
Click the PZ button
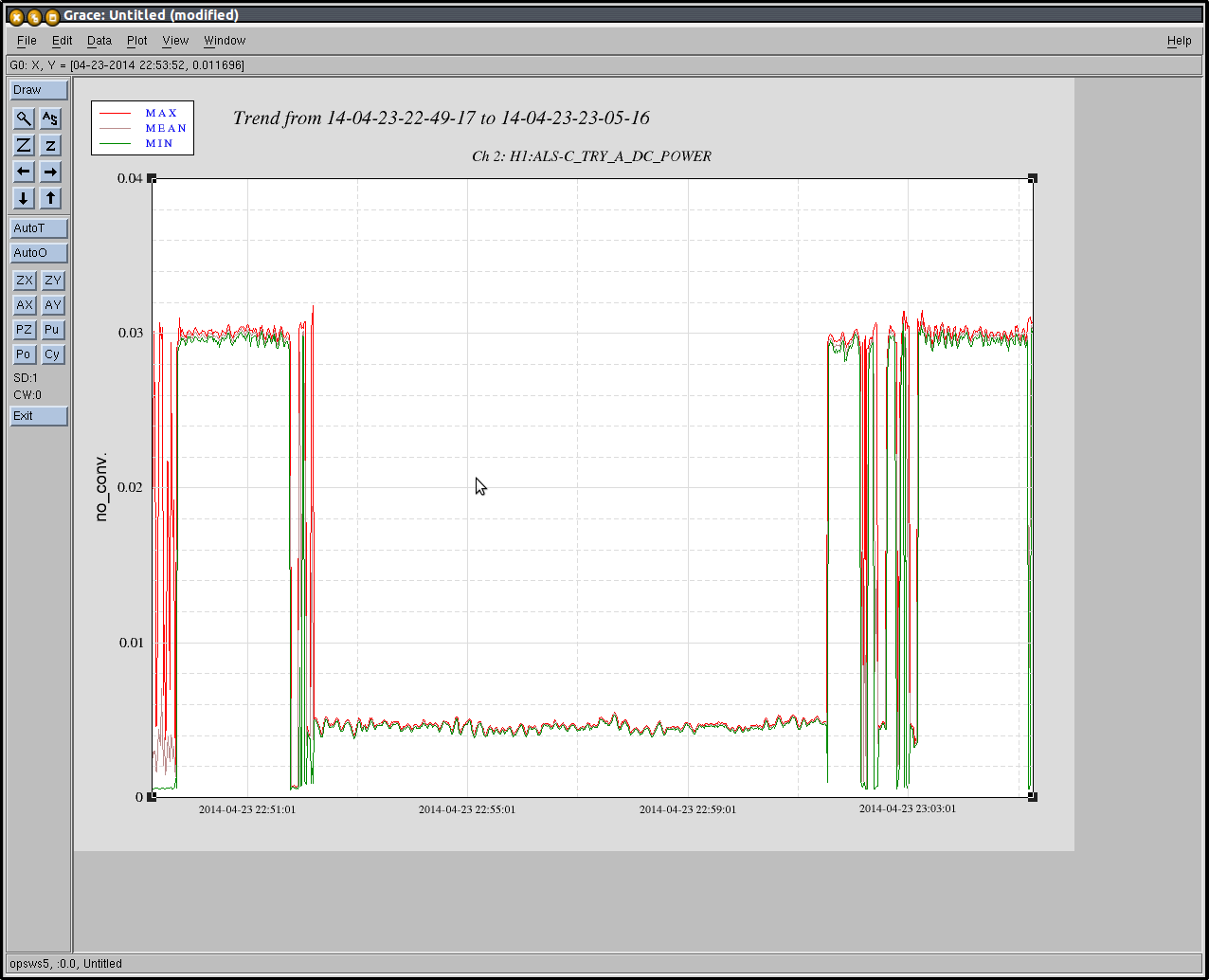click(24, 330)
